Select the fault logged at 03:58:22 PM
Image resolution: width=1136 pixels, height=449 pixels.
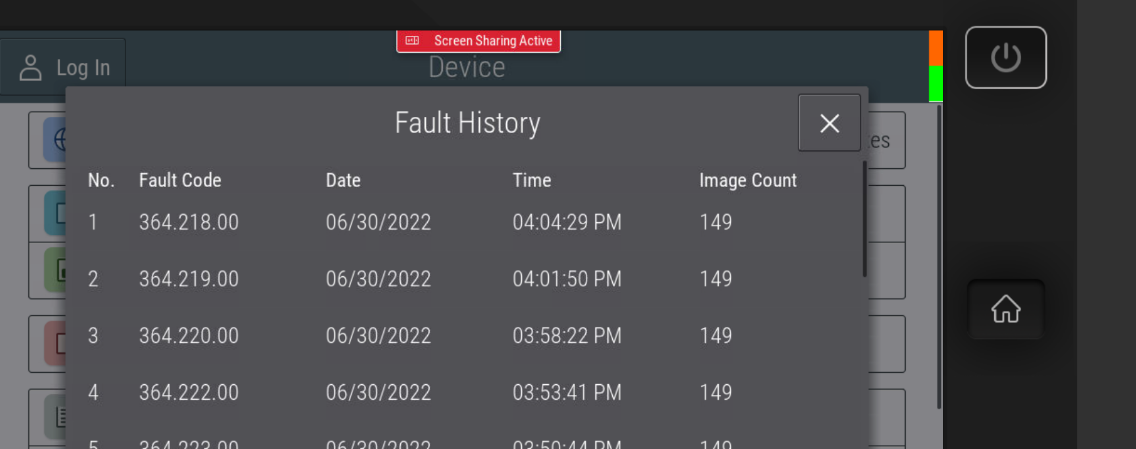click(567, 336)
